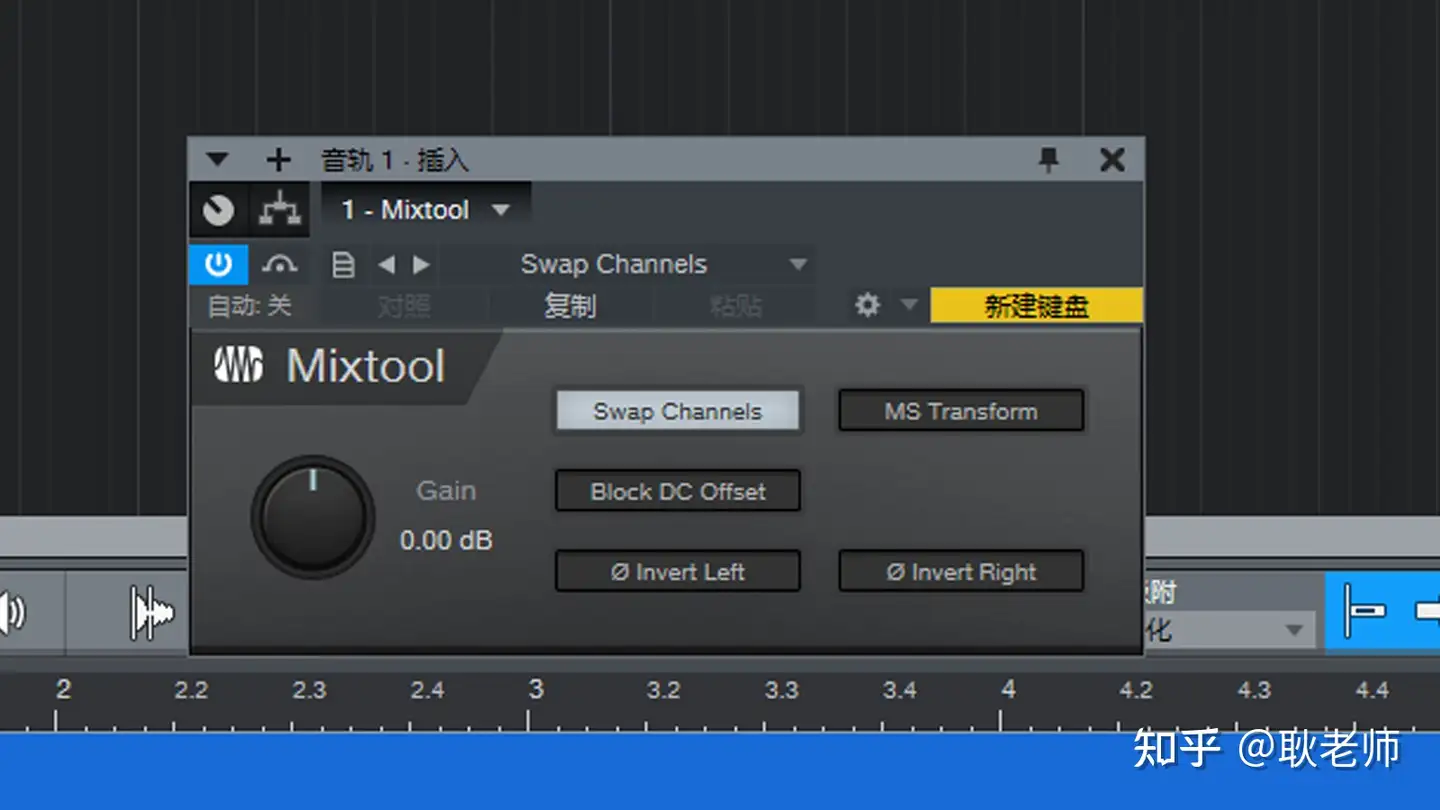Screen dimensions: 1440x810
Task: Toggle Invert Left phase
Action: pos(678,572)
